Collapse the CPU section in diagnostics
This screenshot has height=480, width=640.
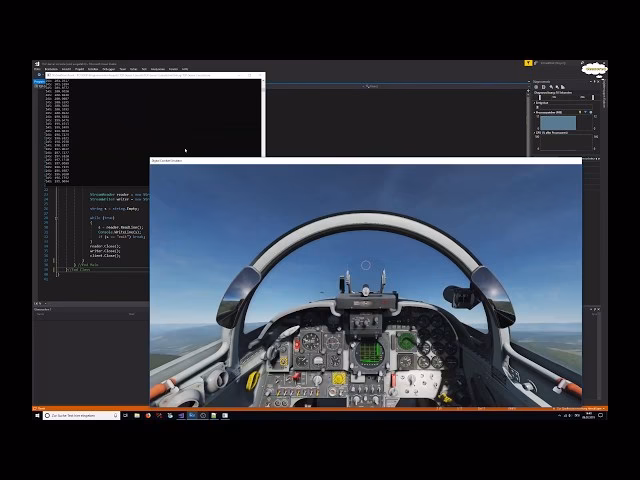(535, 133)
